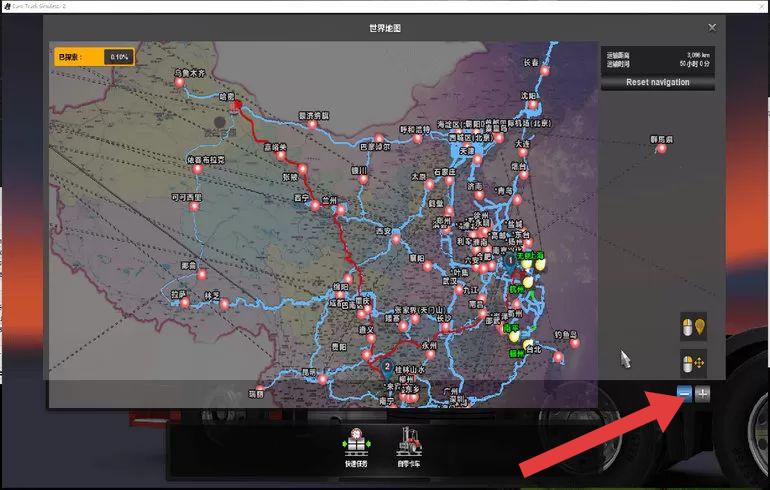The height and width of the screenshot is (490, 770).
Task: Open the 快速任务 quick job icon
Action: pyautogui.click(x=357, y=447)
